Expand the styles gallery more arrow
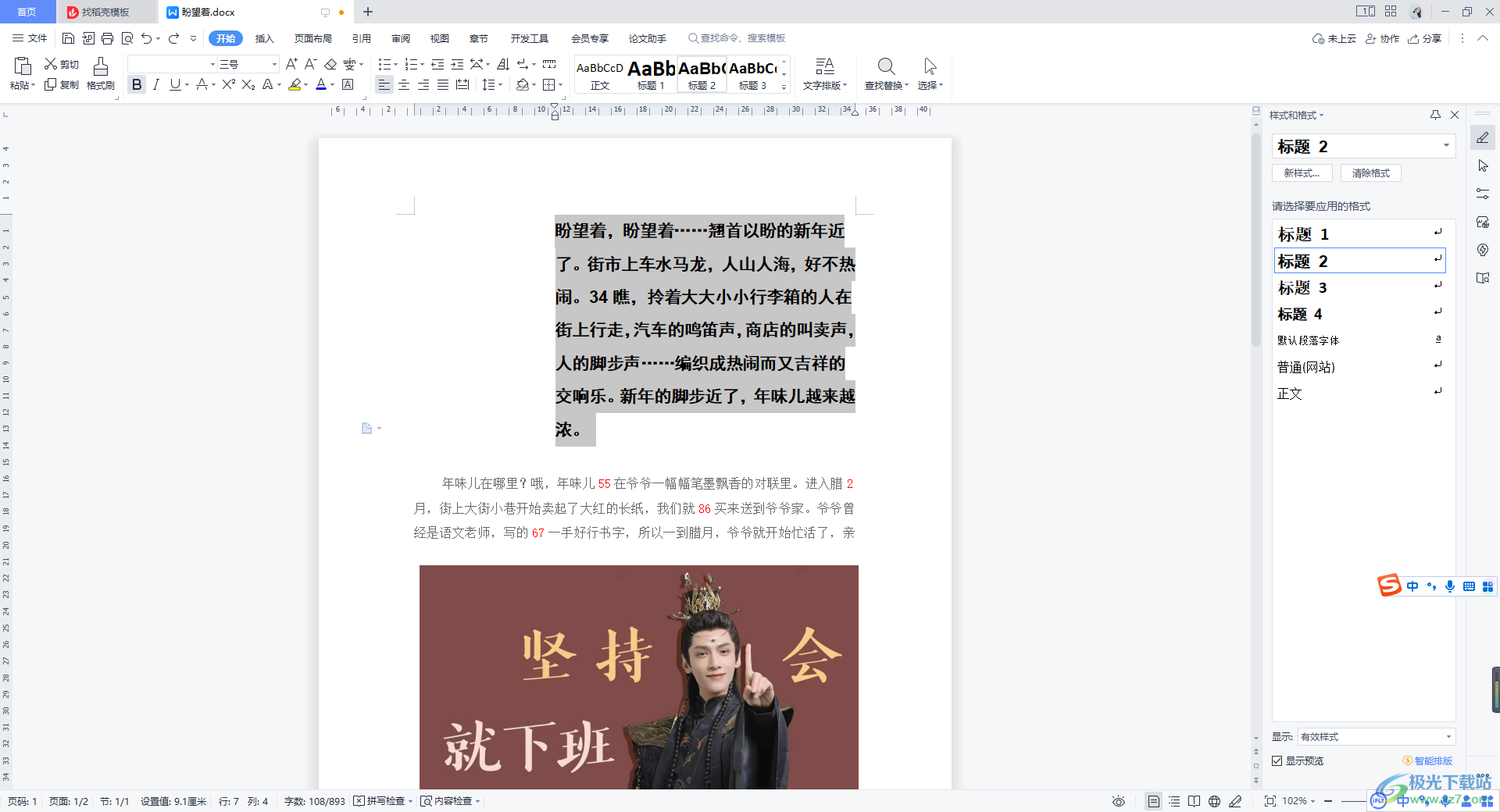Image resolution: width=1500 pixels, height=812 pixels. pyautogui.click(x=784, y=87)
